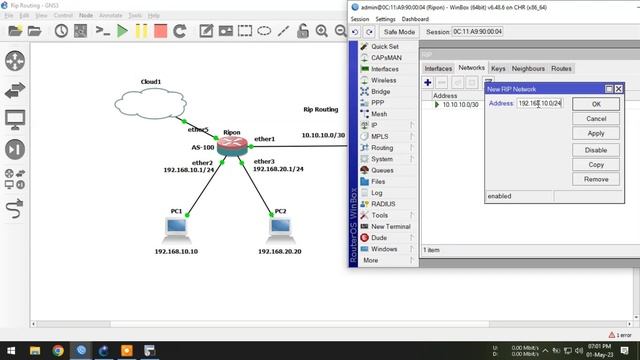This screenshot has height=360, width=640.
Task: Expand the Routing submenu
Action: coord(388,148)
